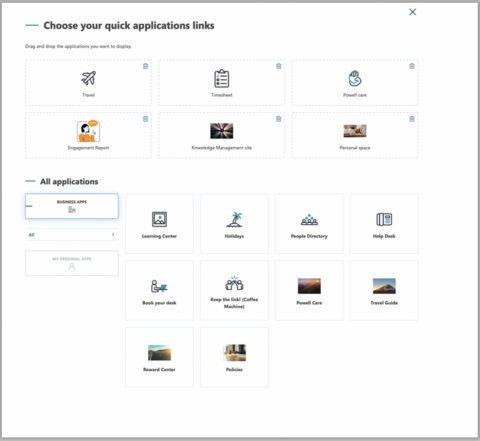Click trash icon on Powell care tile

412,66
